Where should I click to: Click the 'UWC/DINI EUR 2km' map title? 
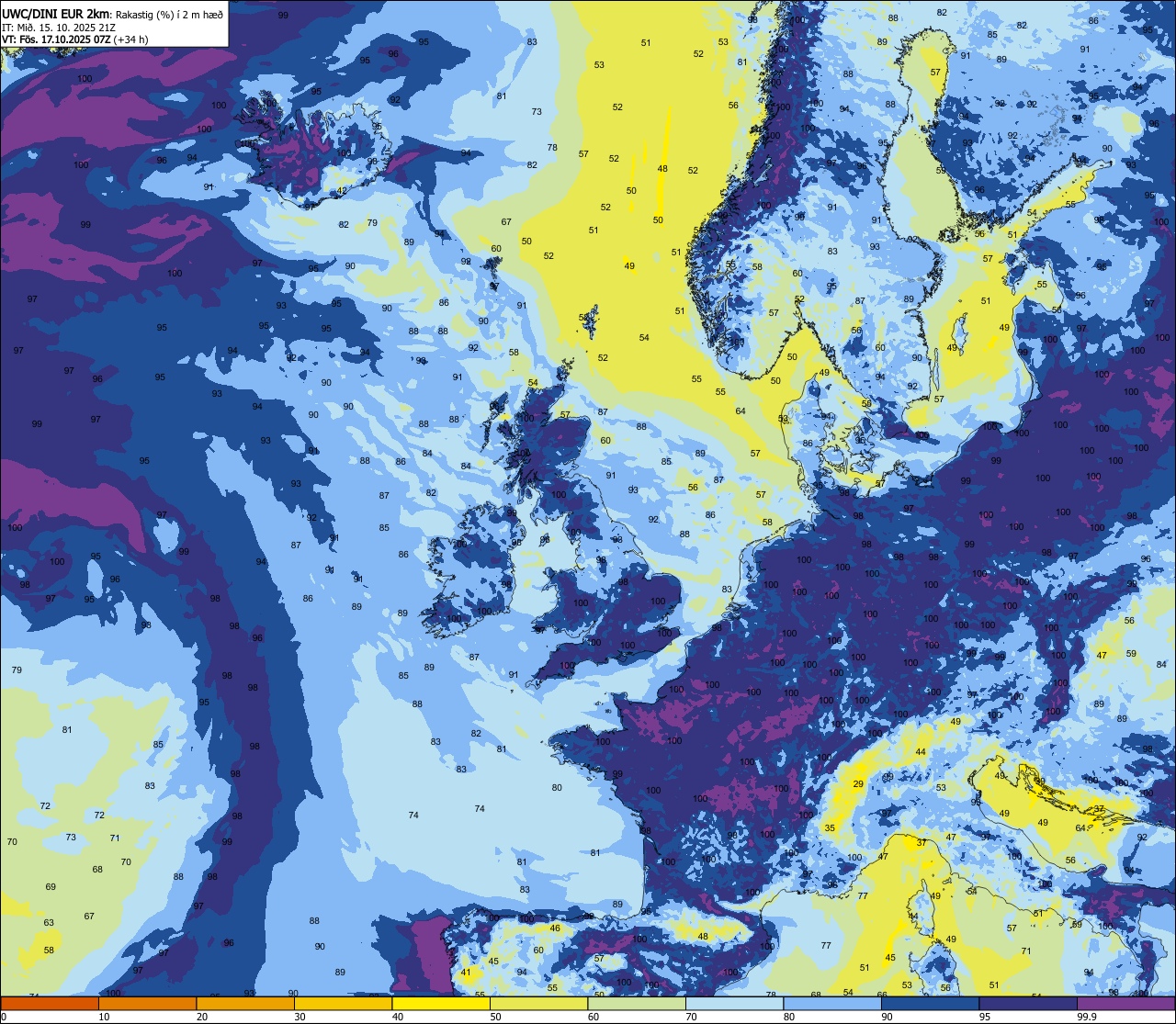click(x=57, y=14)
